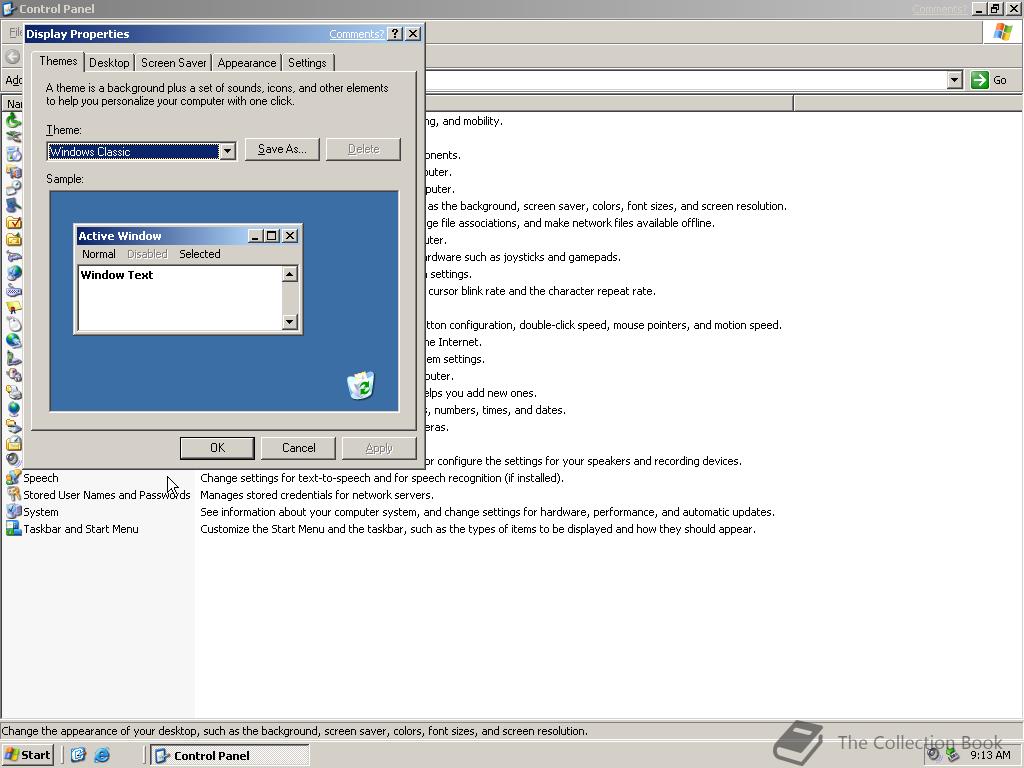Click the Show Desktop quick launch icon
This screenshot has width=1024, height=768.
pyautogui.click(x=78, y=755)
